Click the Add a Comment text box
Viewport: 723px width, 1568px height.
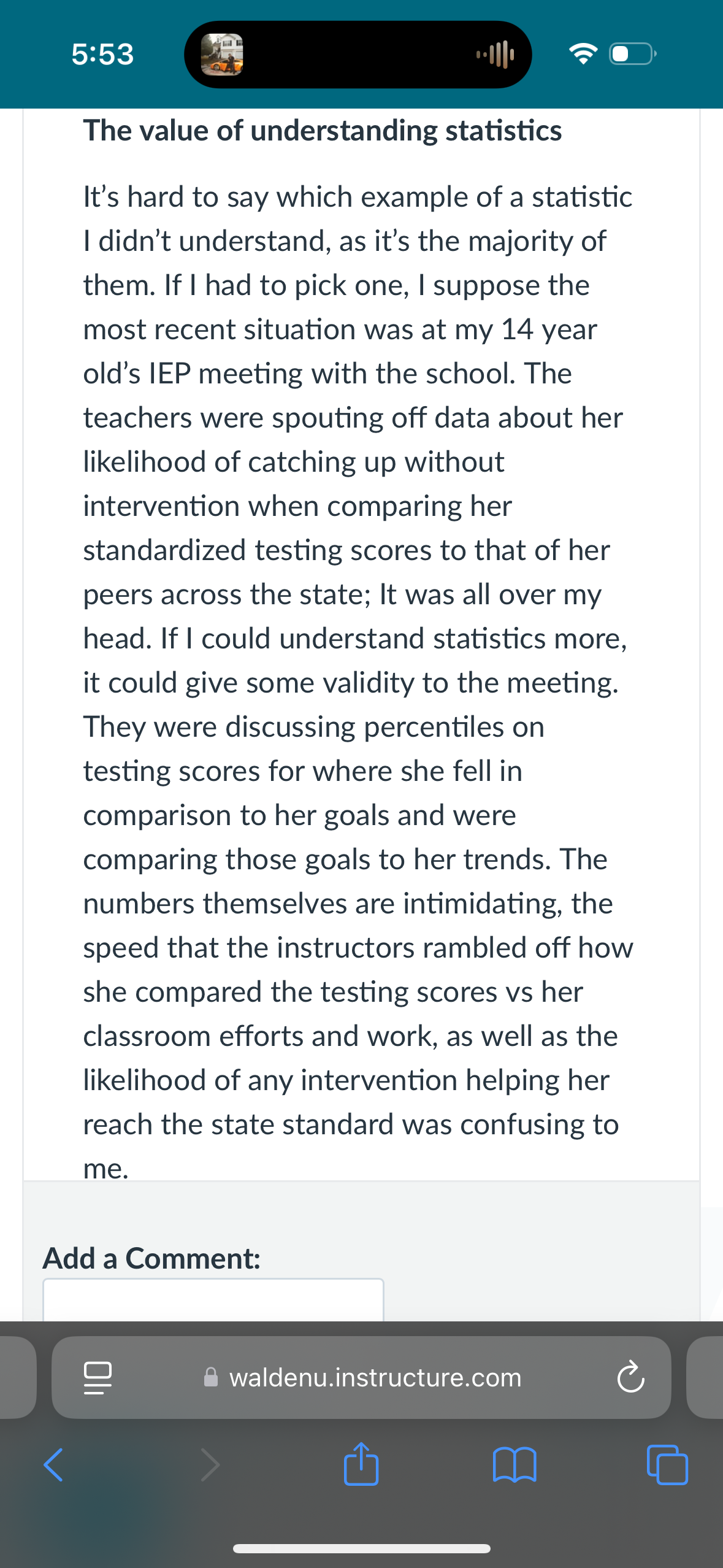point(213,1300)
